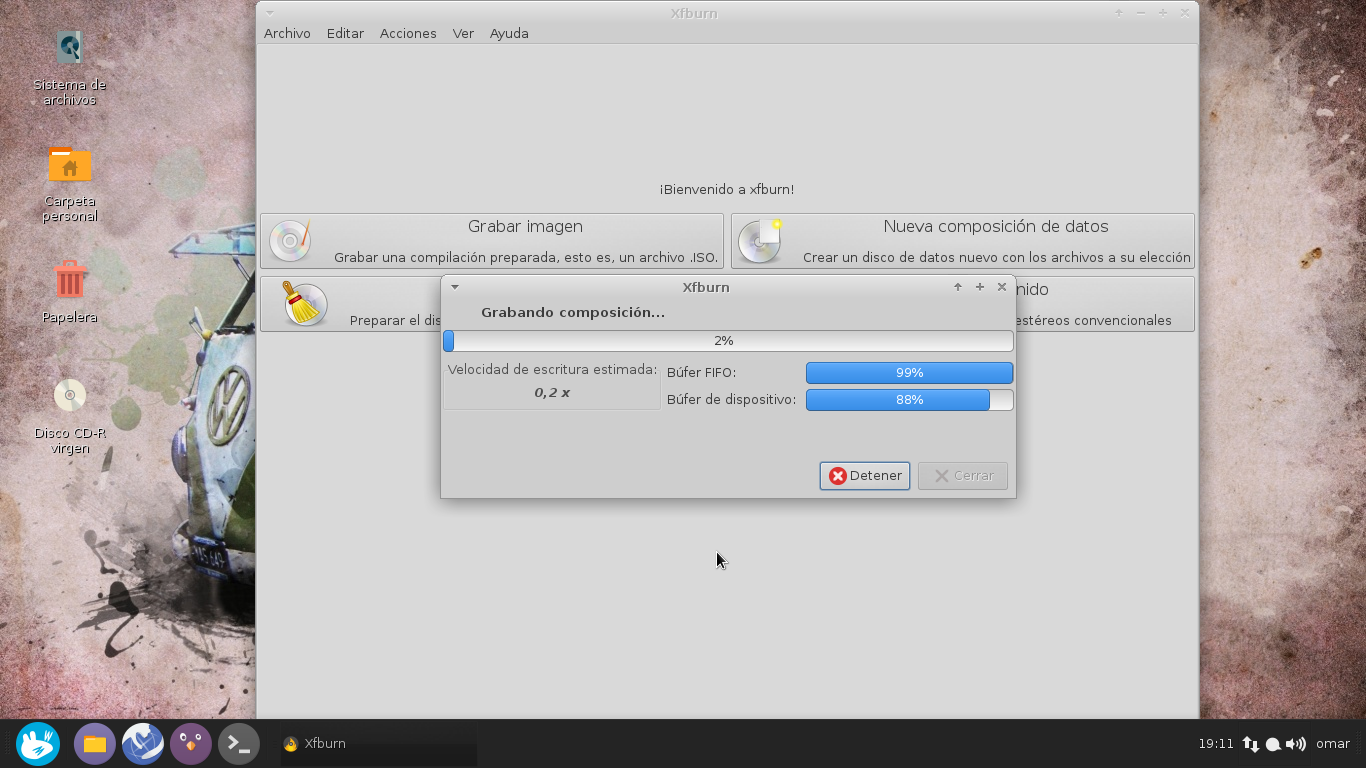This screenshot has width=1366, height=768.
Task: Close the burning progress dialog
Action: 1002,287
